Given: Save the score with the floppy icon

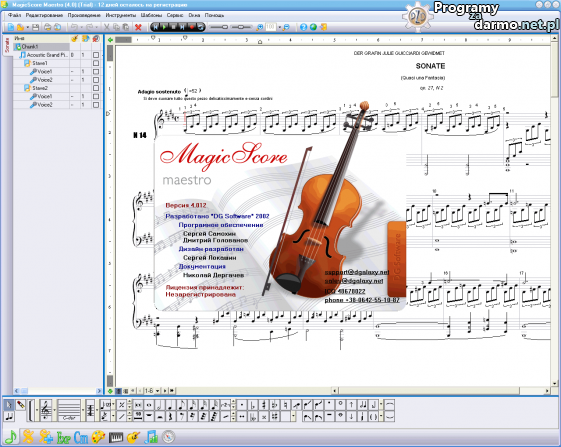Looking at the screenshot, I should pos(35,27).
